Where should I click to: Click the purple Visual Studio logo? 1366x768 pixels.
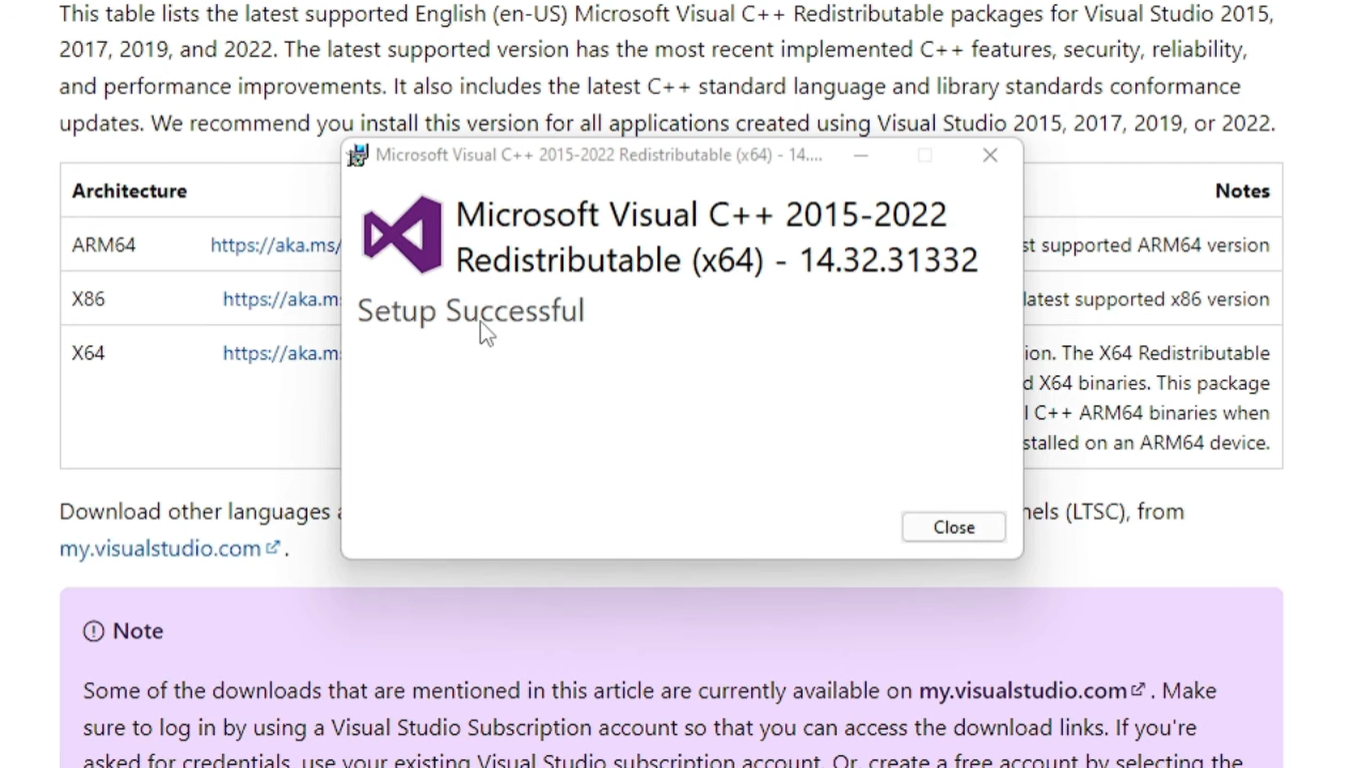[x=402, y=235]
